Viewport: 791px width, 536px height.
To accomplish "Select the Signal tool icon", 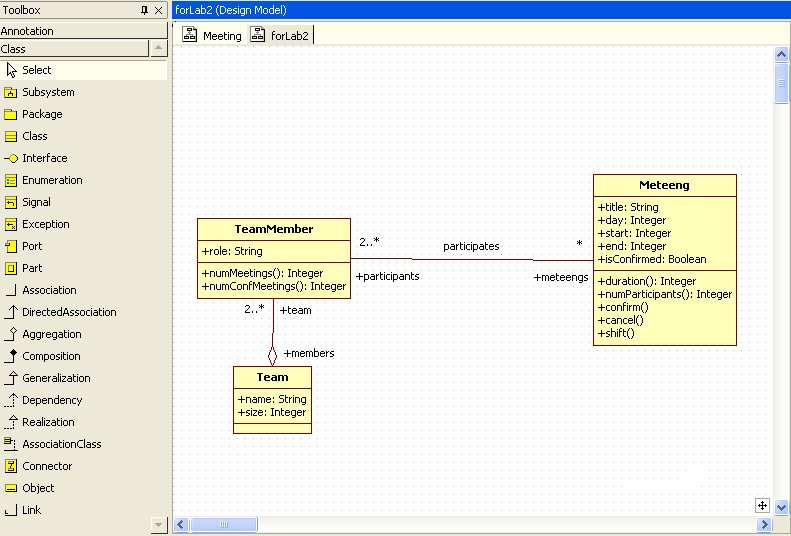I will 11,202.
